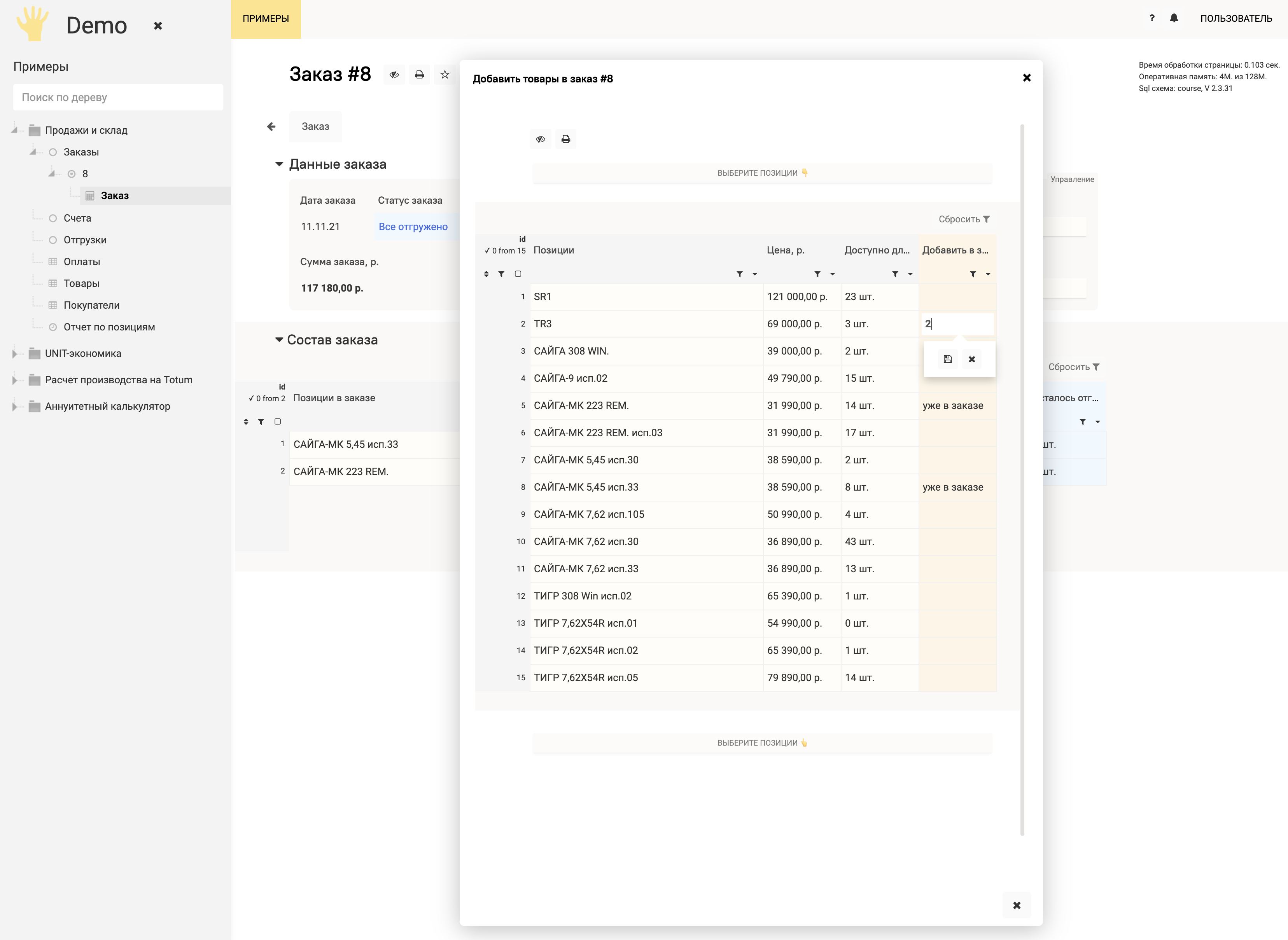Click the dialog vertical scrollbar
The width and height of the screenshot is (1288, 940).
click(x=1022, y=480)
